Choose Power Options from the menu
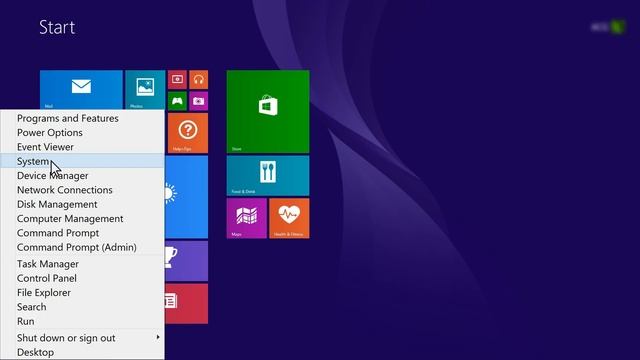The width and height of the screenshot is (640, 360). click(82, 133)
